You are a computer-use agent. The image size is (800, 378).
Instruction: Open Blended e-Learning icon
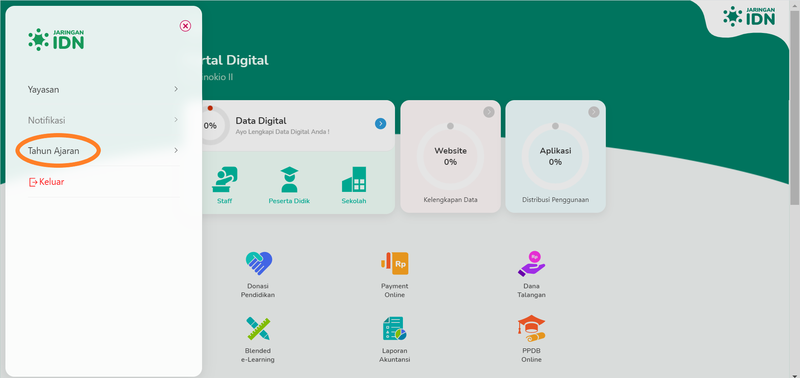click(258, 329)
